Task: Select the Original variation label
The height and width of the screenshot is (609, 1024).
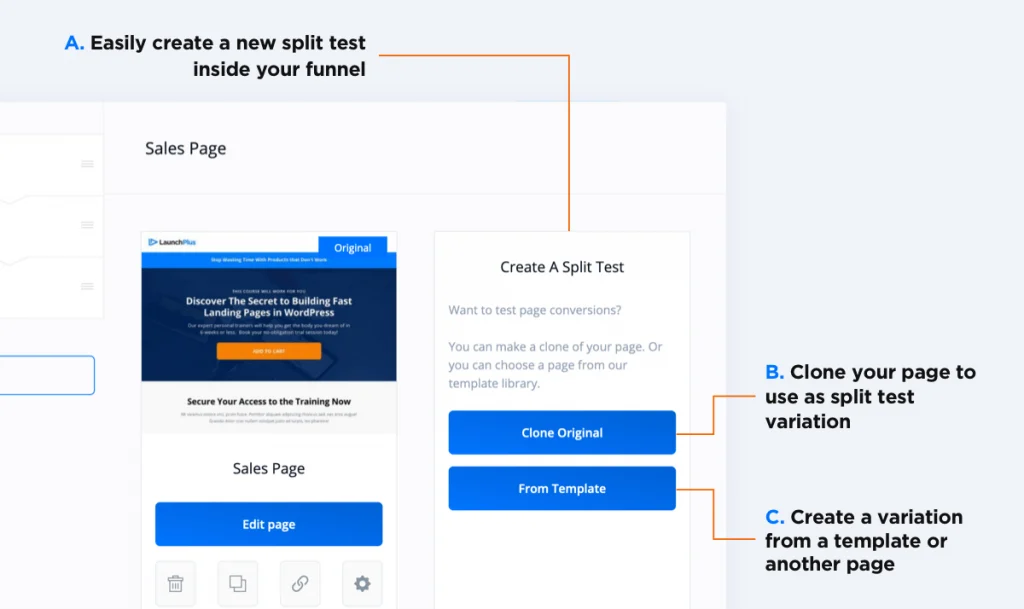Action: point(352,248)
